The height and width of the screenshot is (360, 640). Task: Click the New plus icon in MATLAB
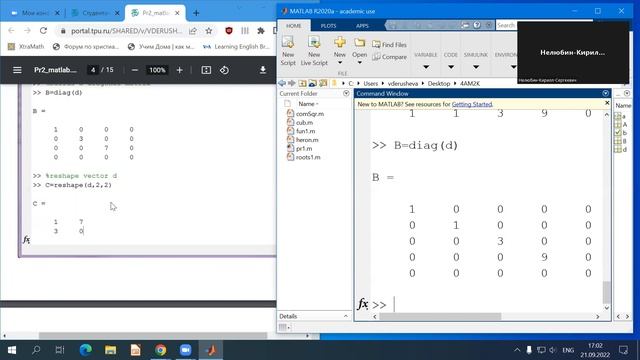340,42
